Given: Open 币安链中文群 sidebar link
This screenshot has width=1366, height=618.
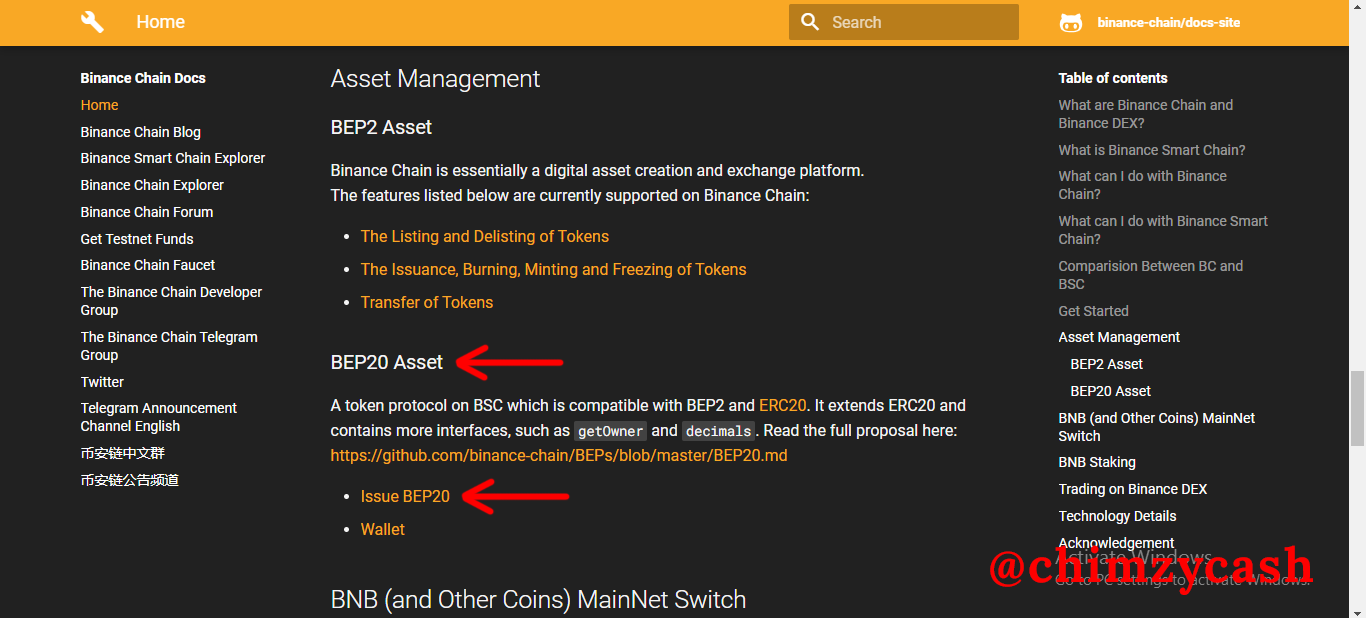Looking at the screenshot, I should (x=123, y=453).
